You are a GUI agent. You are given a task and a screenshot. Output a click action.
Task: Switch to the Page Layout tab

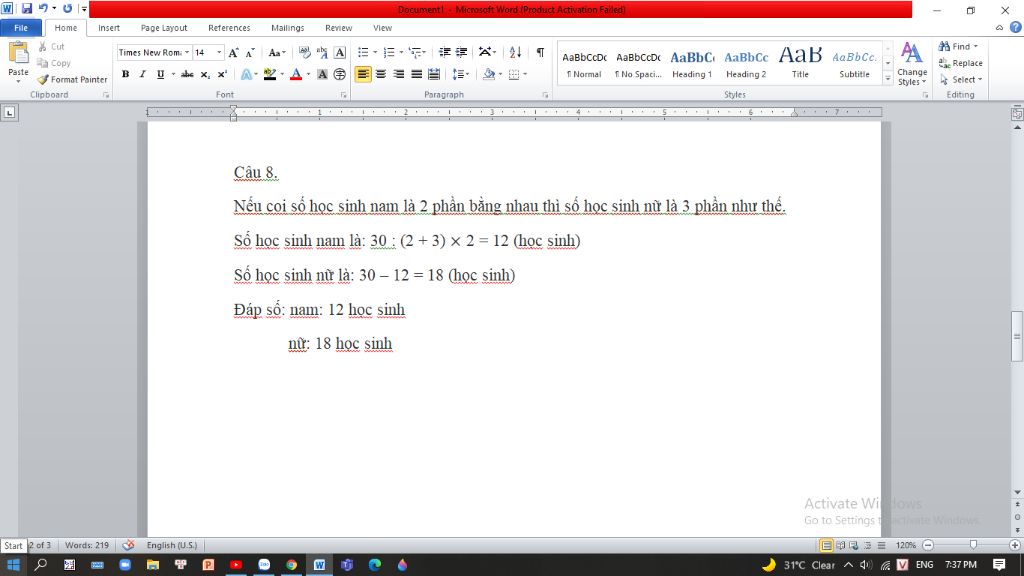click(x=164, y=27)
